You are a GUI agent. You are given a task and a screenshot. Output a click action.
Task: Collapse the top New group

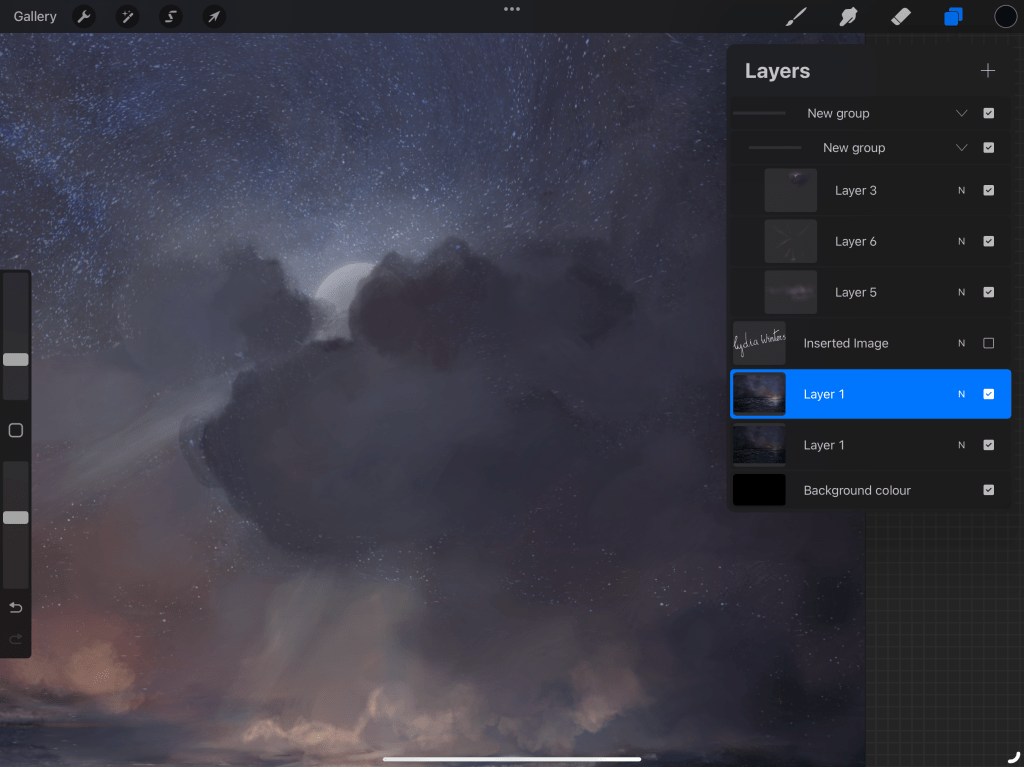tap(961, 114)
